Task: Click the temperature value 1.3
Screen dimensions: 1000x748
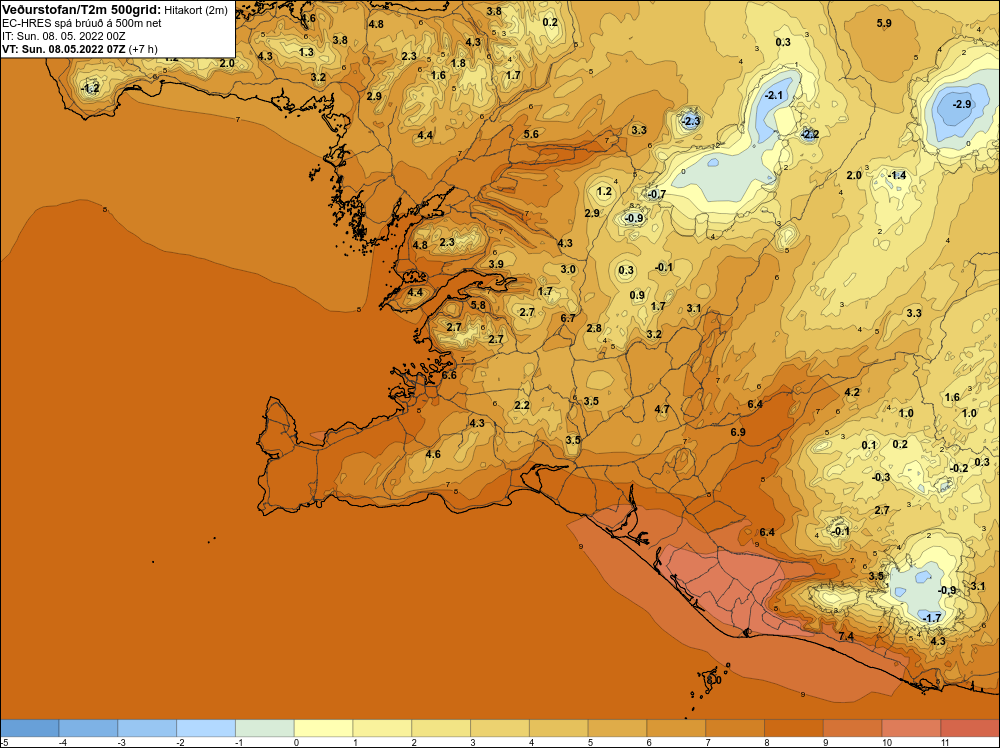Action: (307, 52)
